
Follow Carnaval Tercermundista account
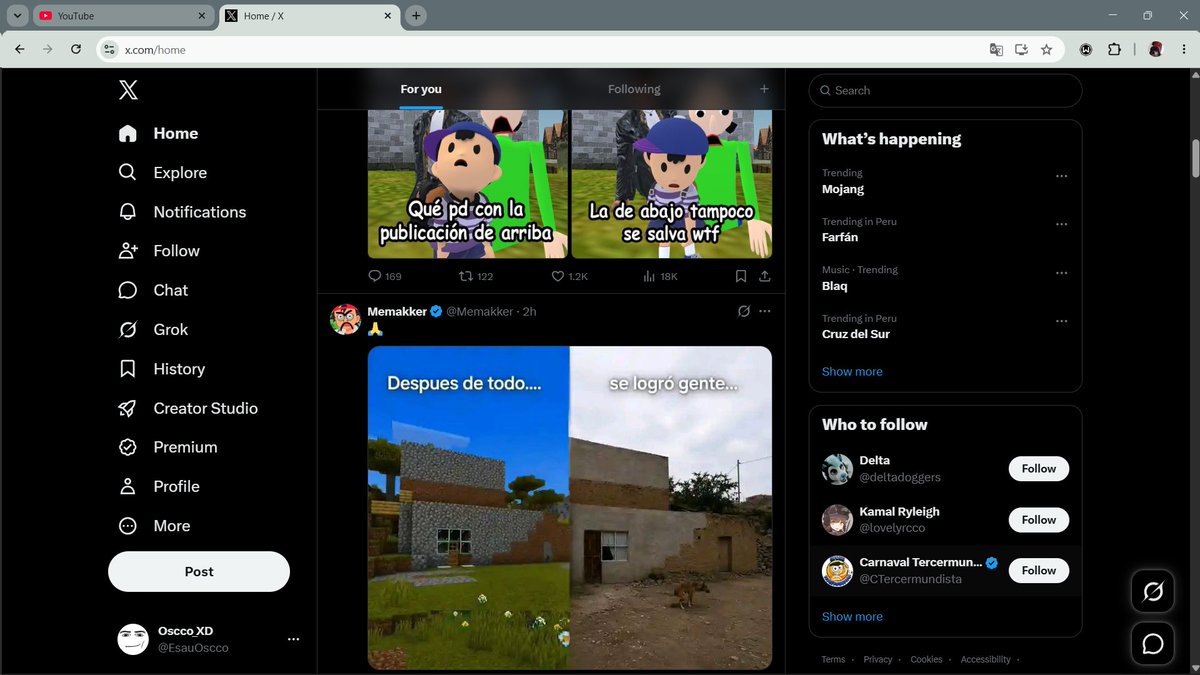(x=1038, y=570)
